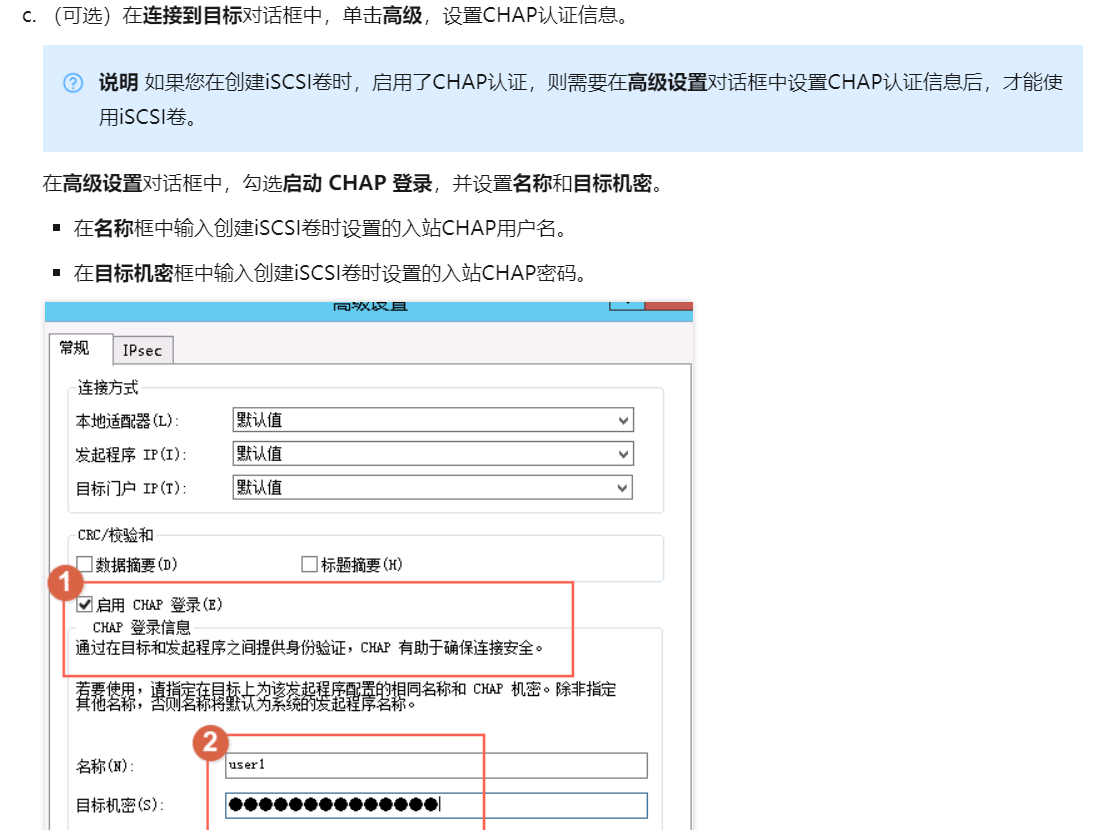This screenshot has width=1104, height=830.
Task: Click the 发起程序 IP(I) label
Action: [131, 455]
